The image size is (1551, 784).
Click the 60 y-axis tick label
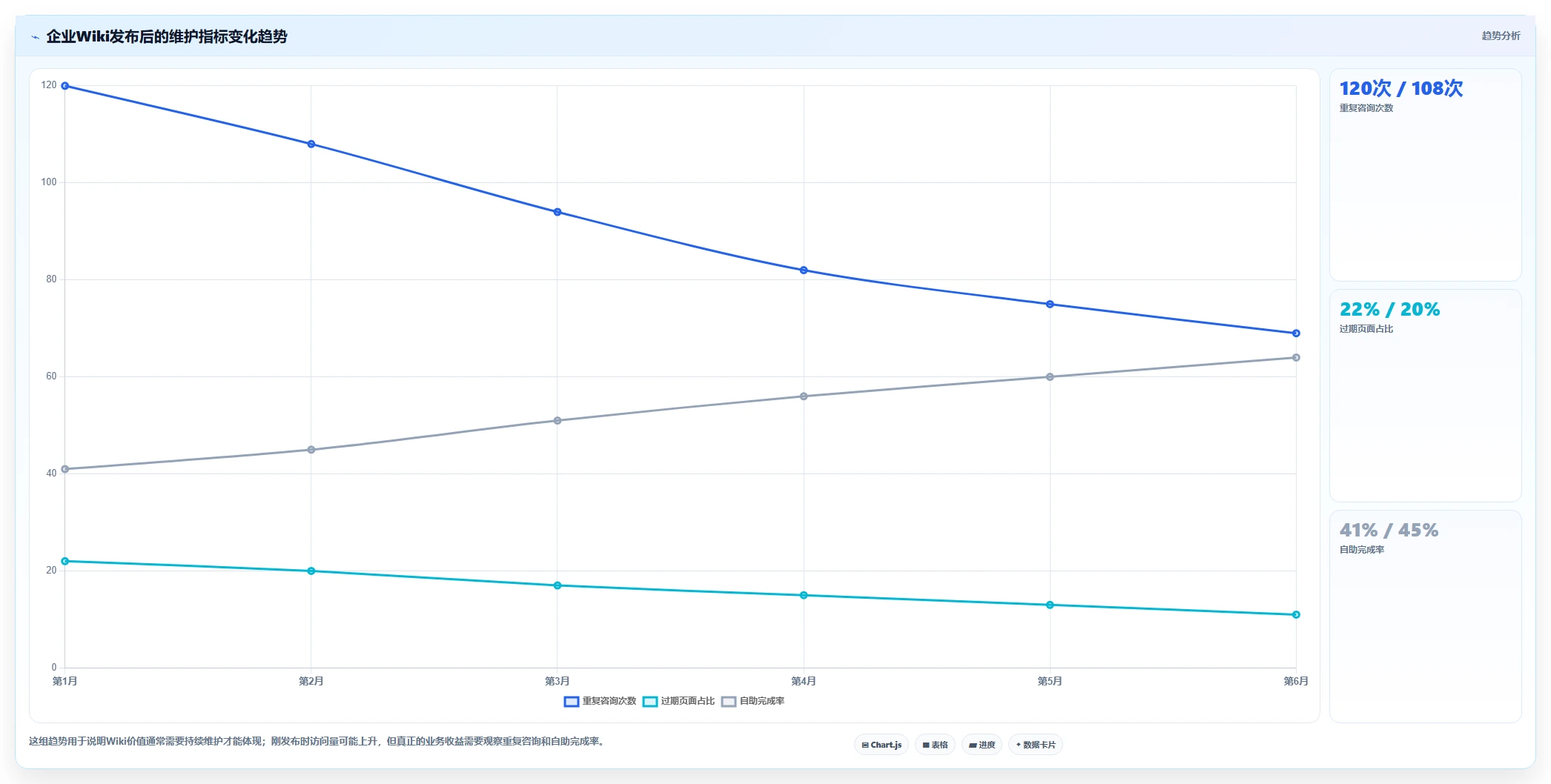pyautogui.click(x=51, y=376)
